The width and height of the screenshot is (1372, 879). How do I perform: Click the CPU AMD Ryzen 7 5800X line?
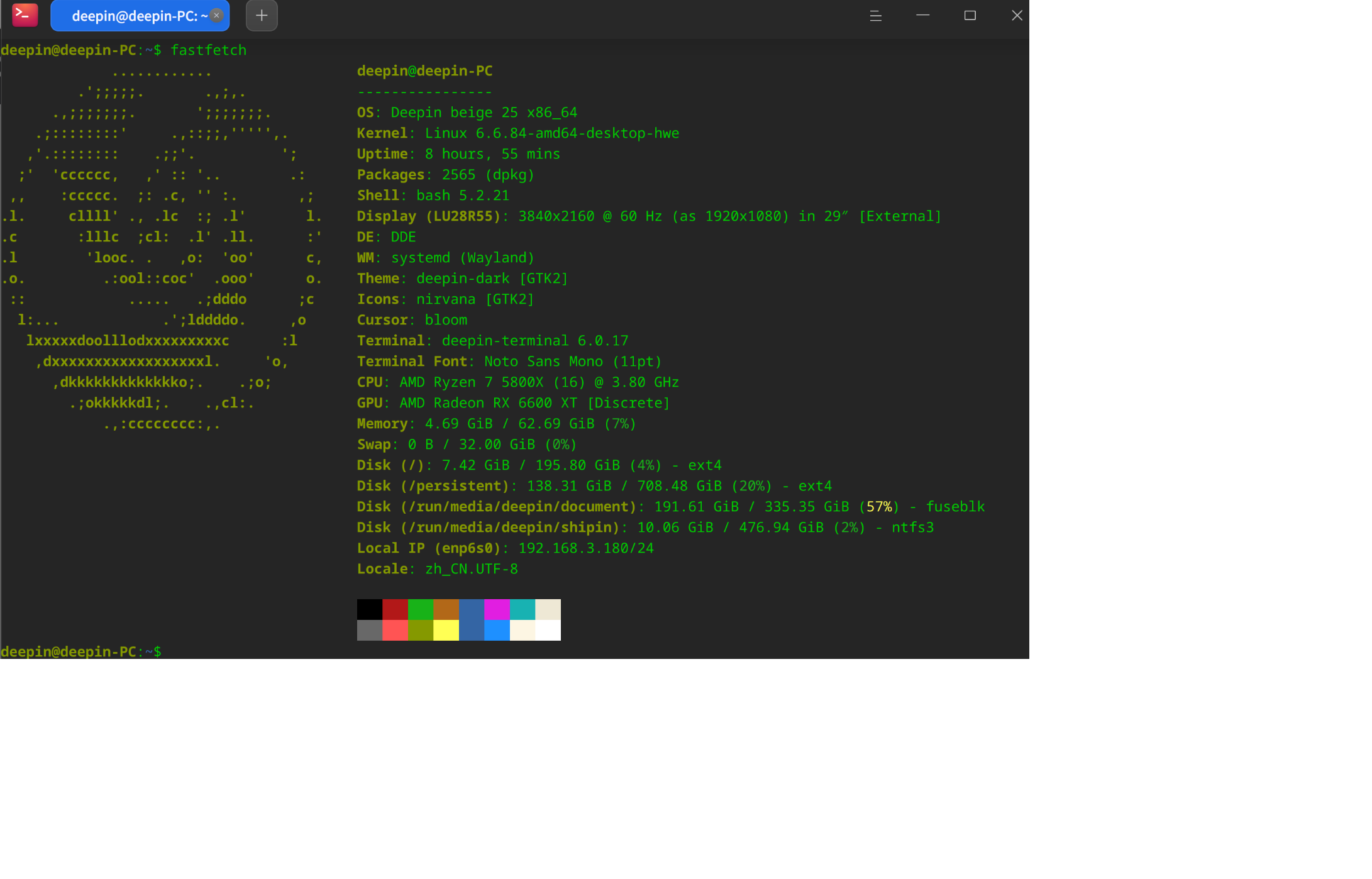(518, 382)
